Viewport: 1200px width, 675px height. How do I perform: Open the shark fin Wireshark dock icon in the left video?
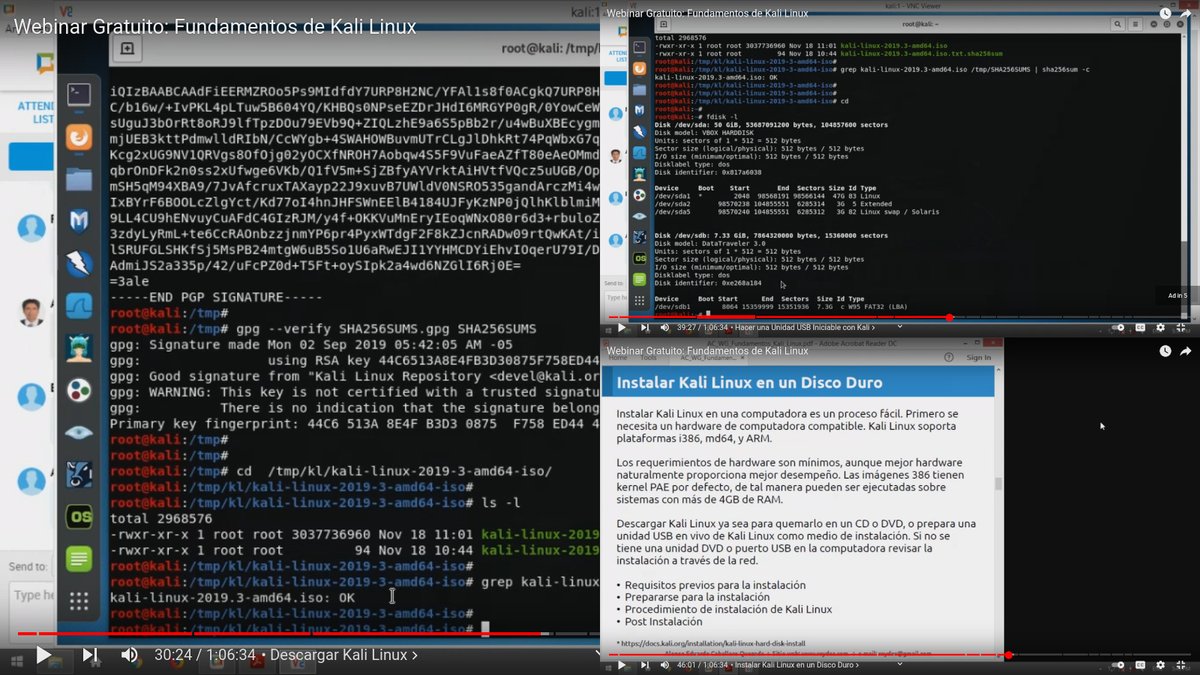point(79,306)
